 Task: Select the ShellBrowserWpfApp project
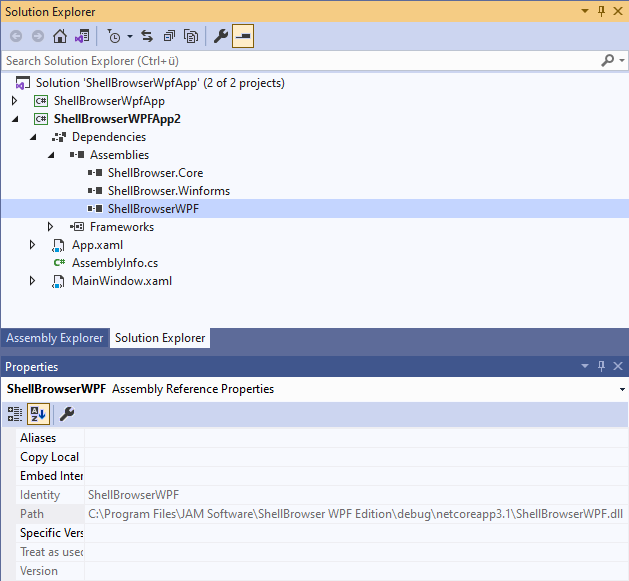[109, 101]
